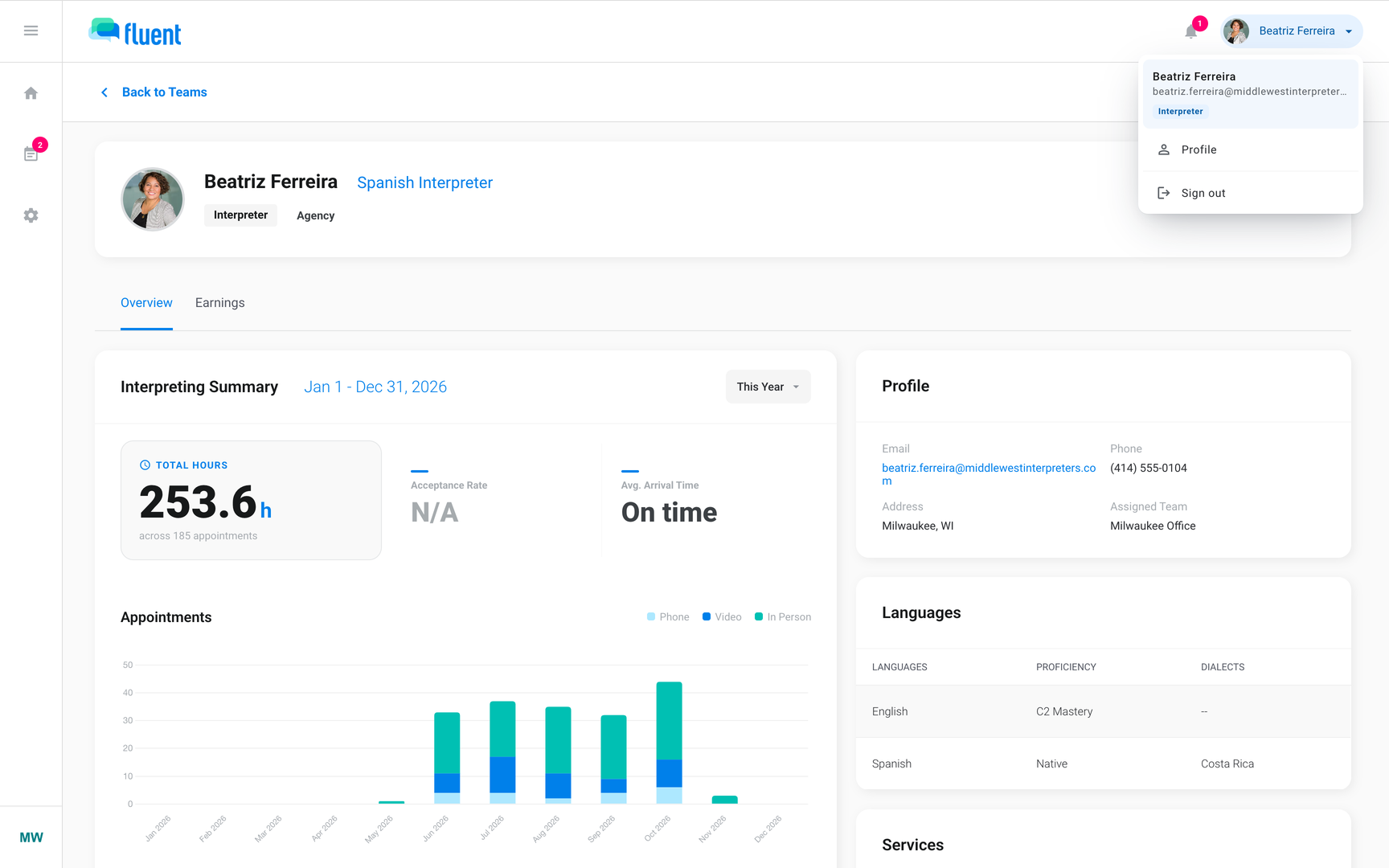This screenshot has height=868, width=1389.
Task: Click the November 2026 chart bar
Action: tap(725, 800)
